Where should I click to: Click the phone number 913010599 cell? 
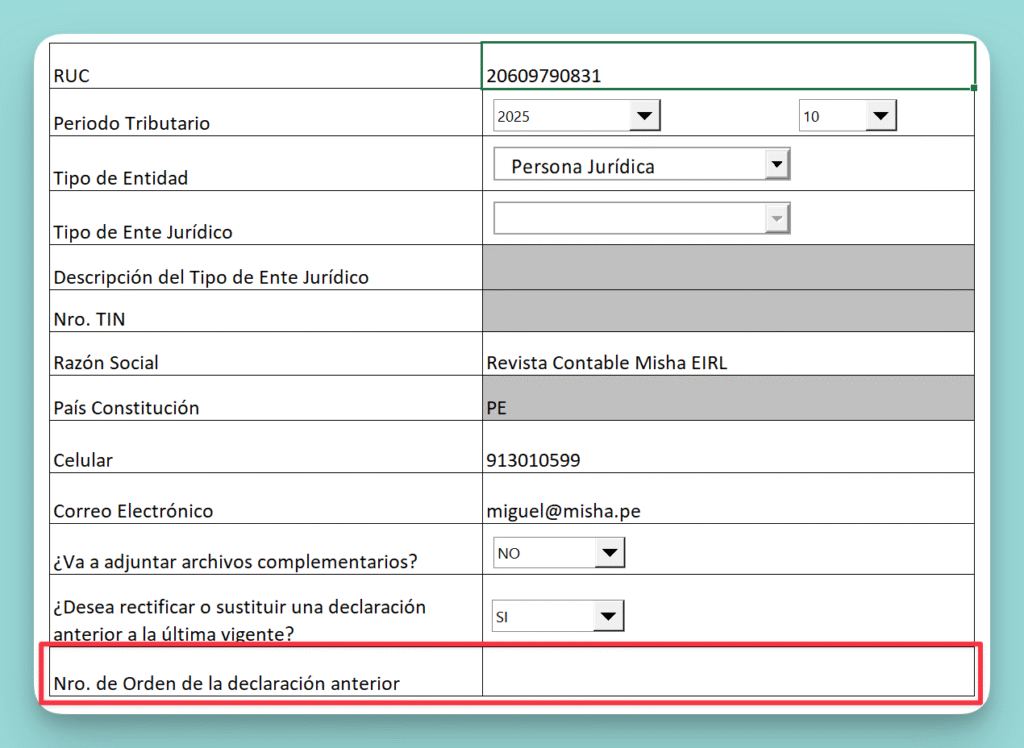(727, 447)
